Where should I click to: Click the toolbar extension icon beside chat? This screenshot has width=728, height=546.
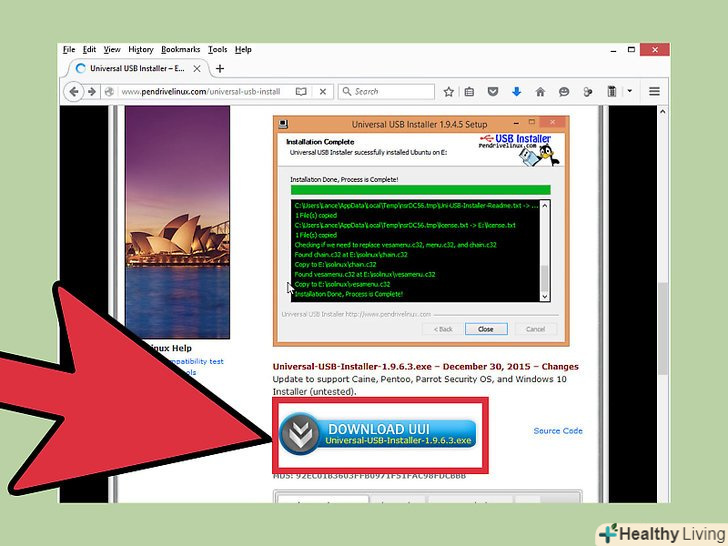(588, 91)
